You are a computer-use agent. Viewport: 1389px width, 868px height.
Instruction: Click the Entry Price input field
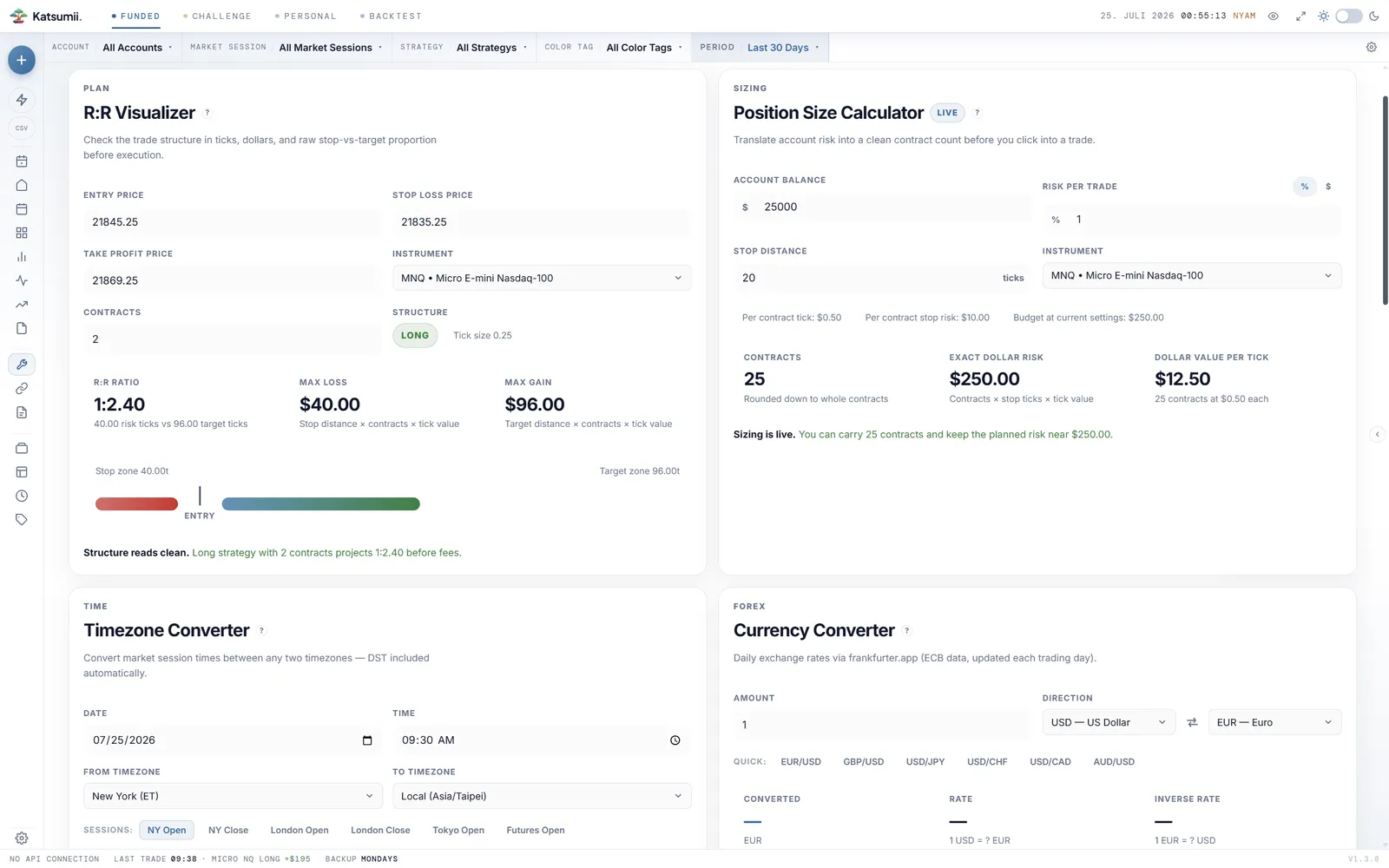(232, 222)
